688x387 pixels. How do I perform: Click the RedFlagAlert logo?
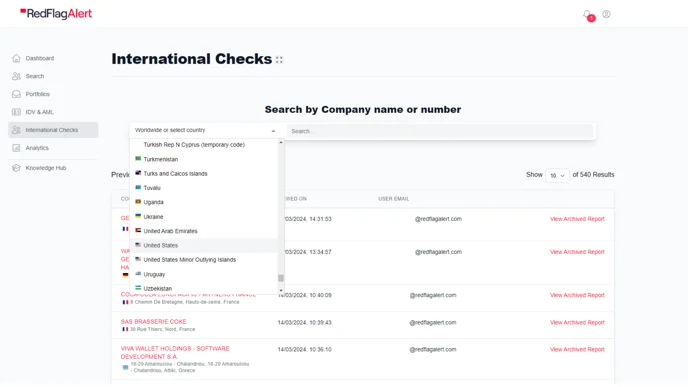coord(56,14)
